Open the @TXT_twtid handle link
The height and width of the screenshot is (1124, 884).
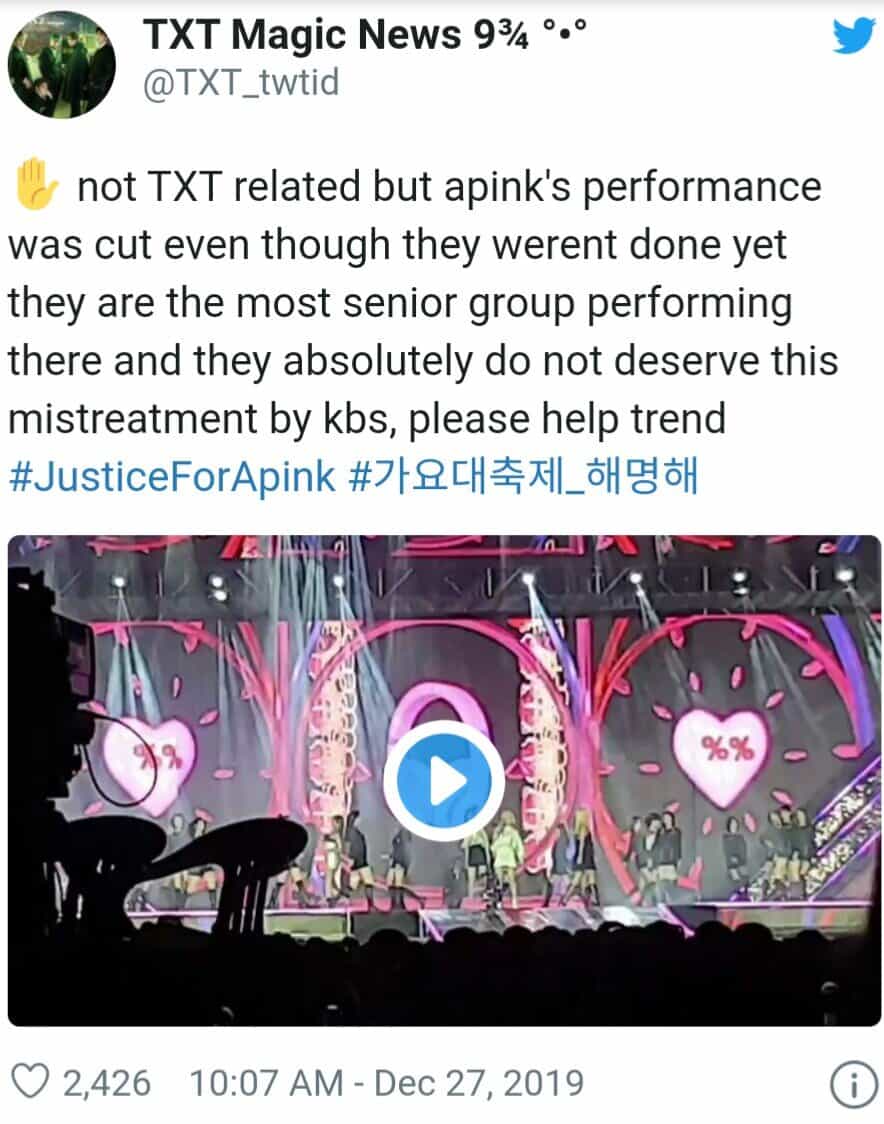click(x=241, y=83)
